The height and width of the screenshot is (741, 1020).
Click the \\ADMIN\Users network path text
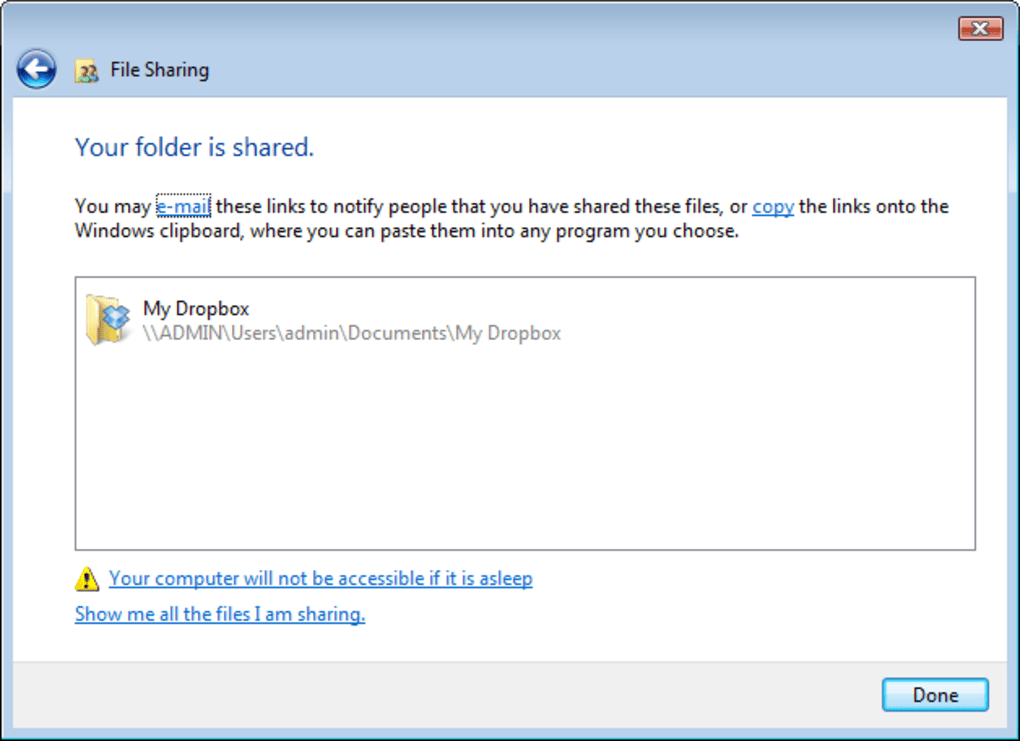coord(352,333)
